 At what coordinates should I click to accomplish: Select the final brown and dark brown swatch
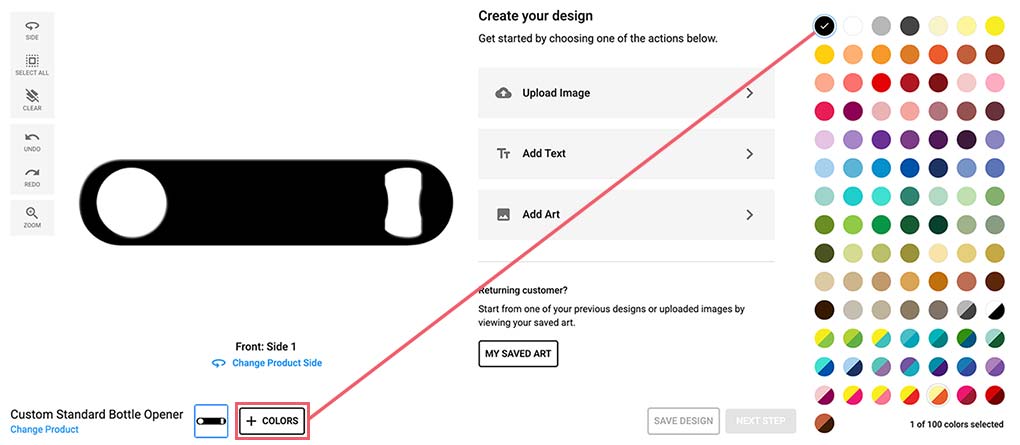click(824, 423)
